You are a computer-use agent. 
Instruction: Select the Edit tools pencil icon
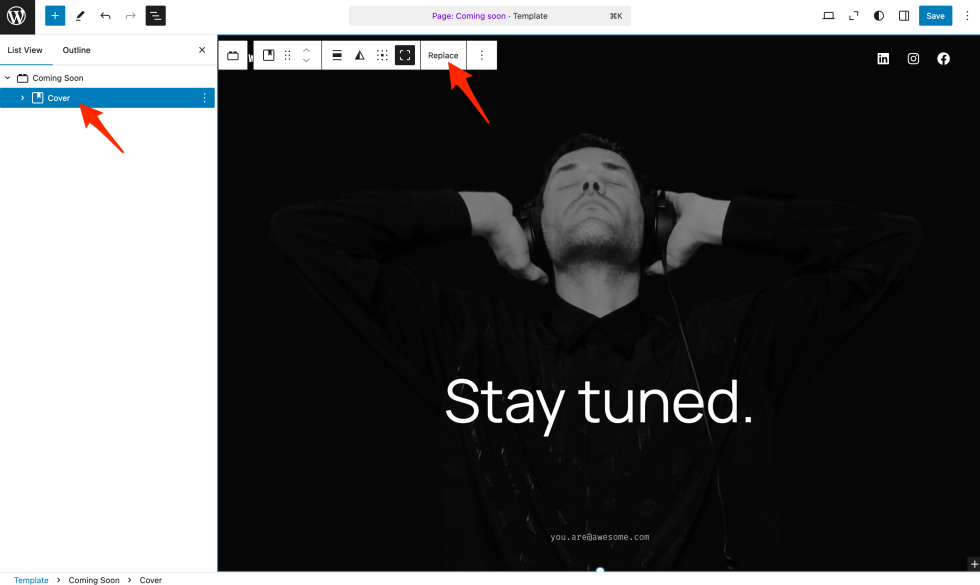[x=80, y=16]
